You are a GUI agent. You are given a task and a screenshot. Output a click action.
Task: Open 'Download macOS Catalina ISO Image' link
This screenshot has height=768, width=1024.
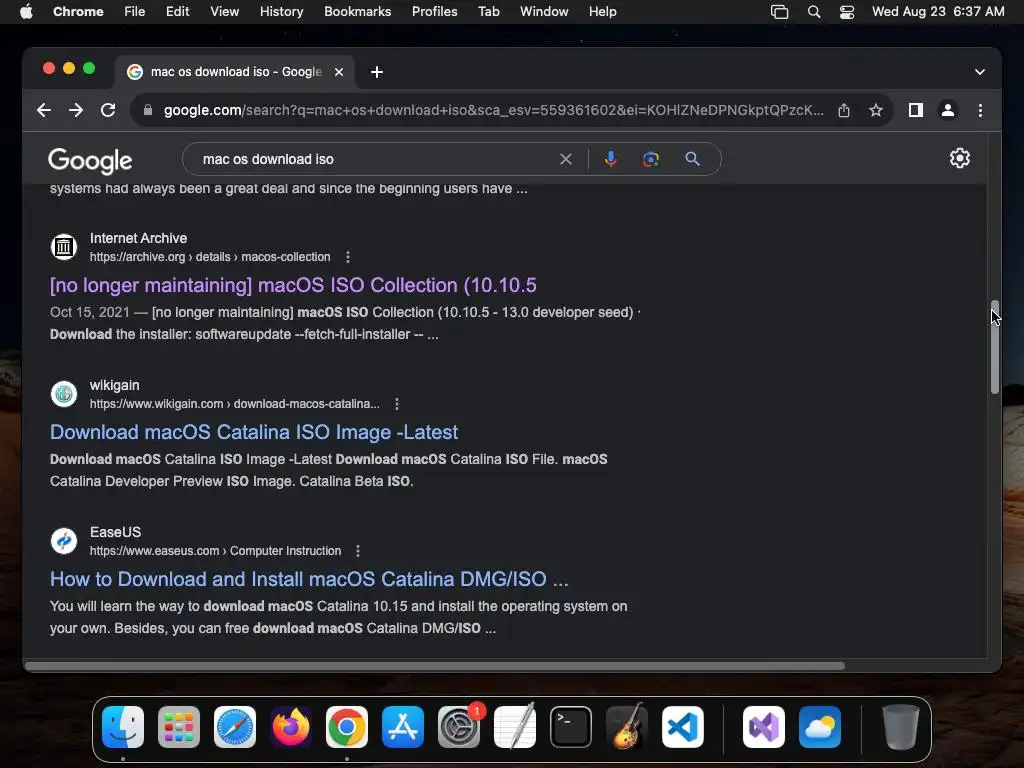254,432
